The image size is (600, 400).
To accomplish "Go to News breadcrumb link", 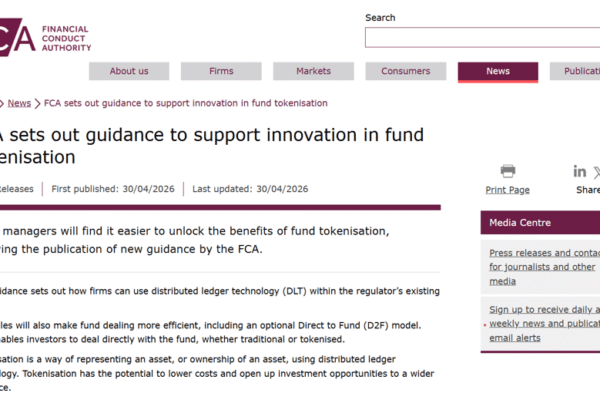I will [19, 103].
